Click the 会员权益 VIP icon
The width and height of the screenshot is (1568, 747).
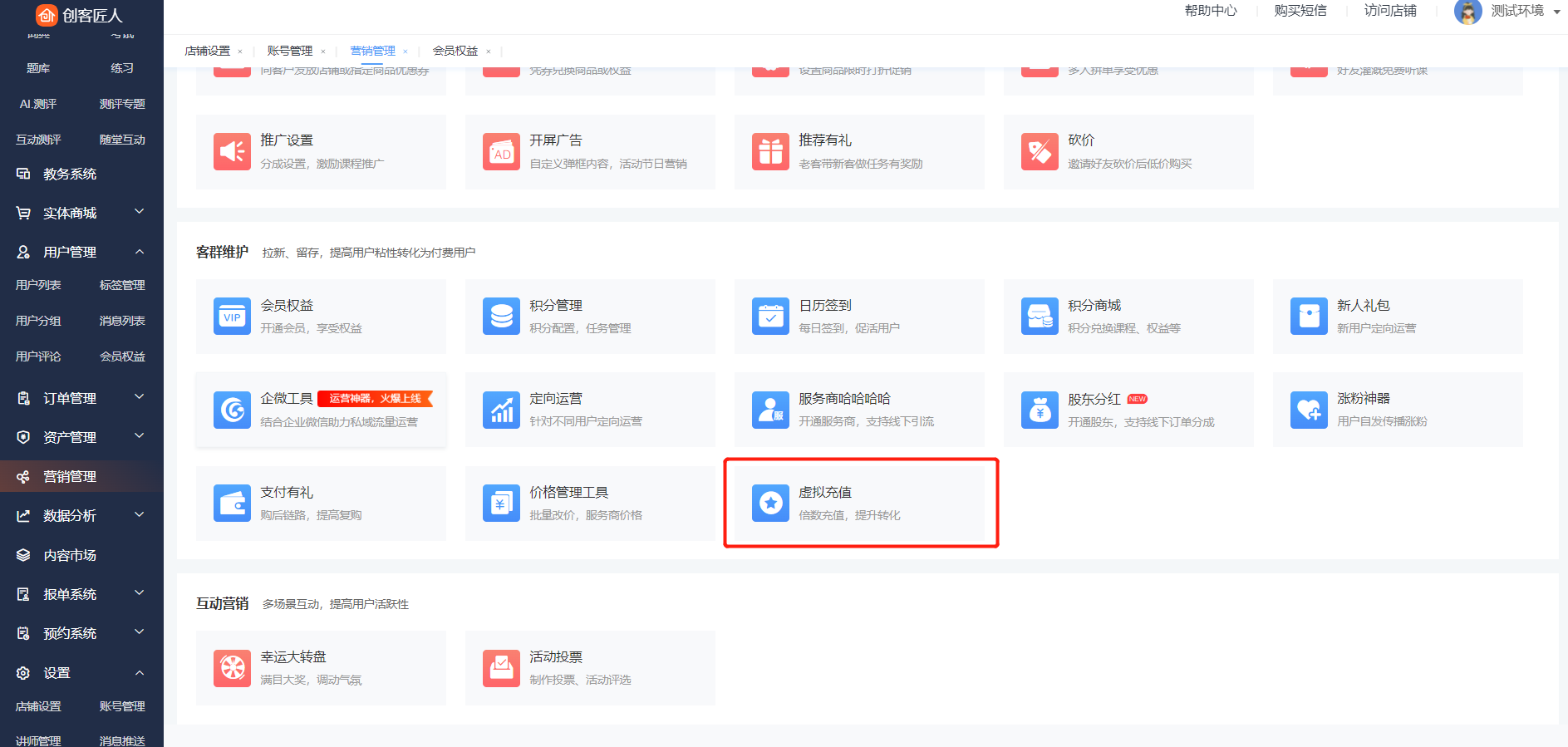tap(232, 317)
